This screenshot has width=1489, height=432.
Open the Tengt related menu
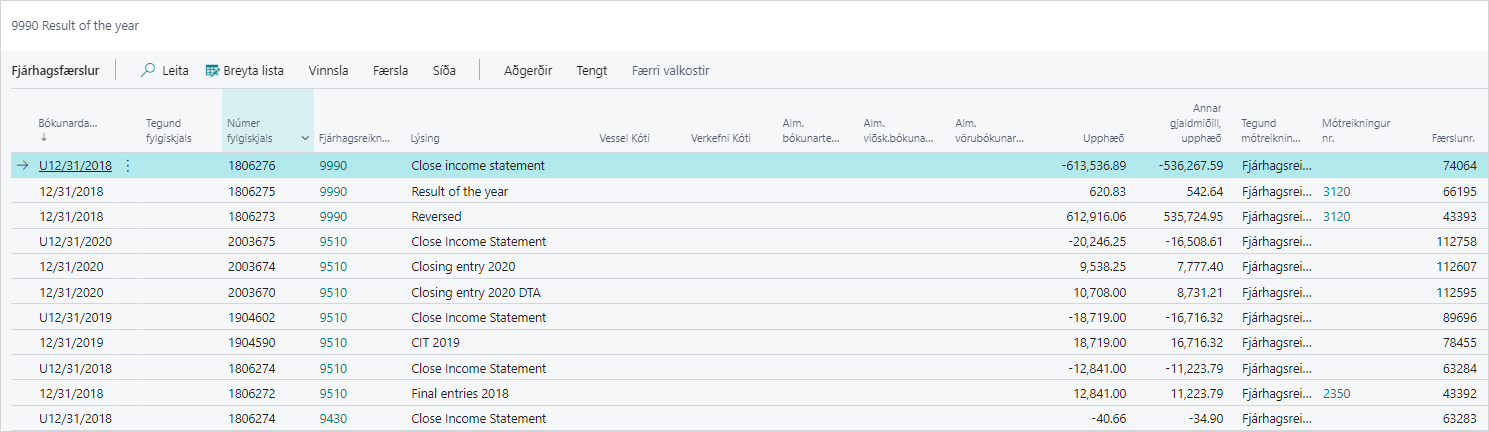[x=591, y=71]
